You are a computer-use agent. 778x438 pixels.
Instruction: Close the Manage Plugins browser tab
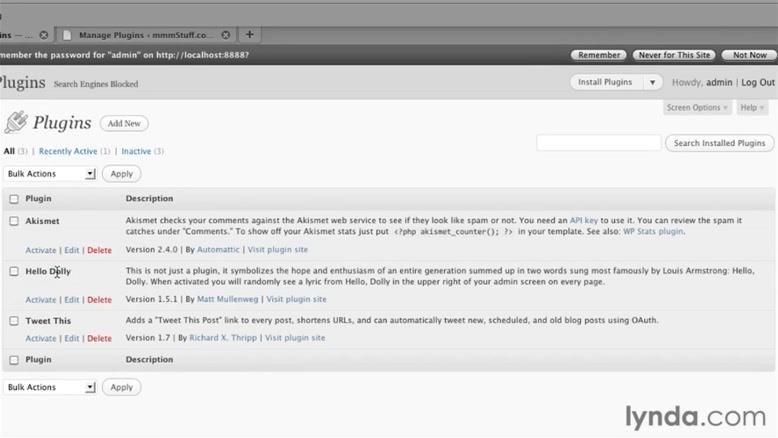[x=226, y=35]
